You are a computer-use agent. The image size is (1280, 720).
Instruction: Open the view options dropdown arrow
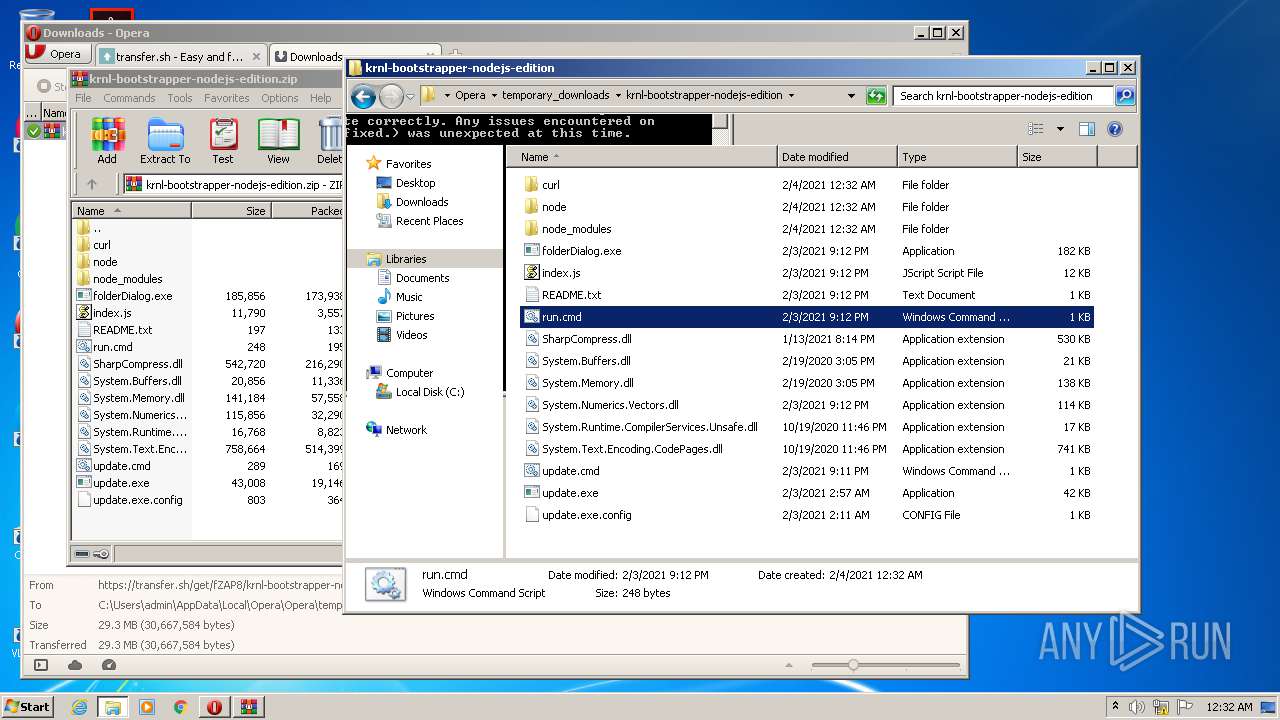click(1060, 129)
